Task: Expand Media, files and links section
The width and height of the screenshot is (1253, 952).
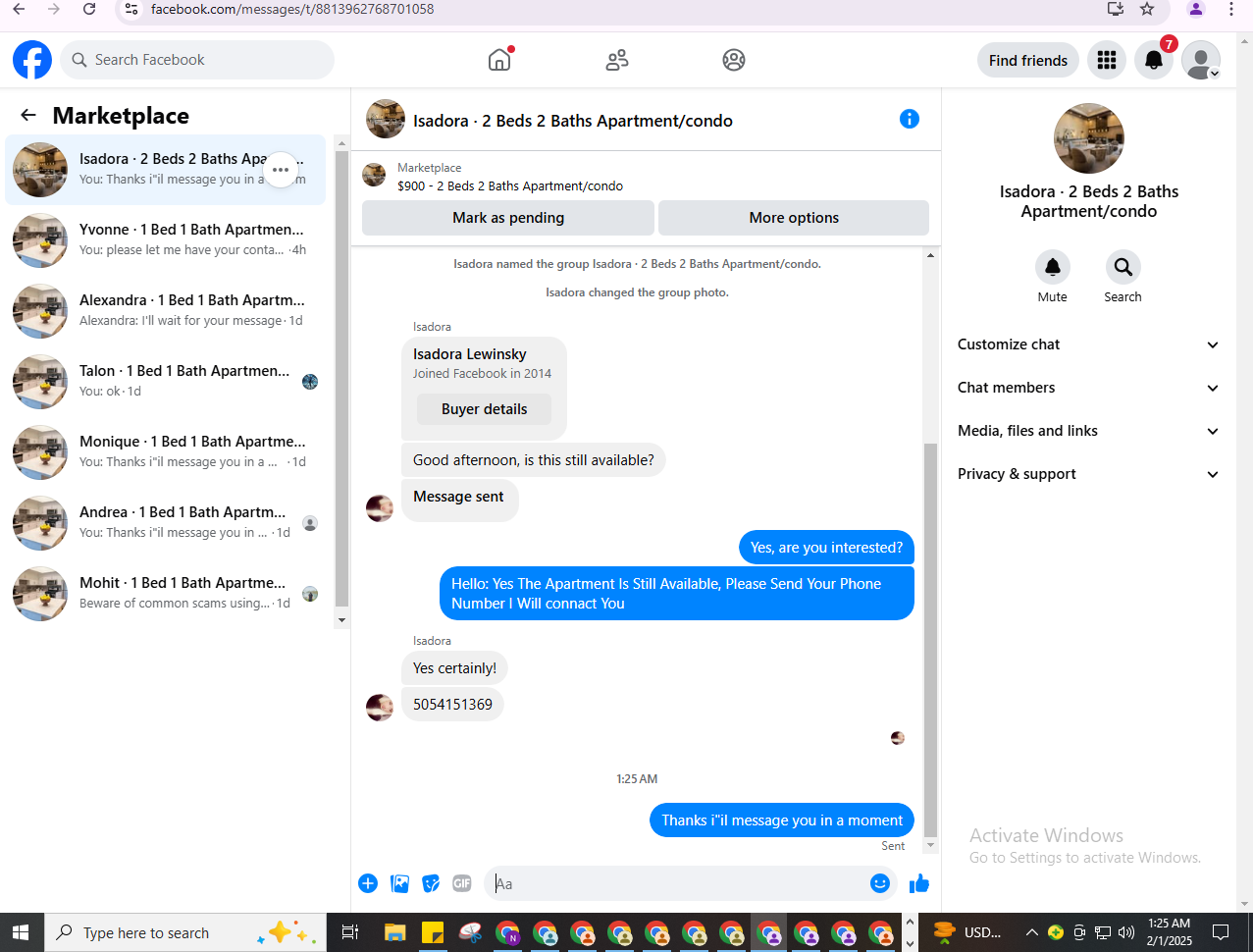Action: click(x=1088, y=431)
